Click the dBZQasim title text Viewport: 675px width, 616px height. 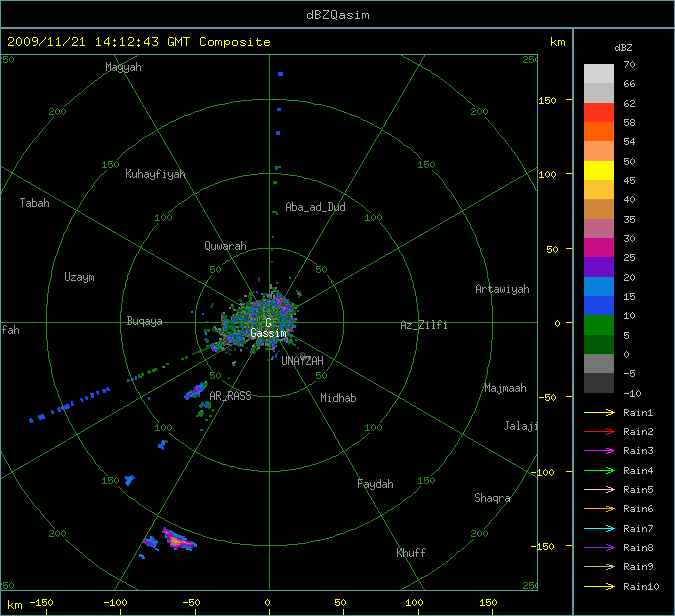point(338,15)
